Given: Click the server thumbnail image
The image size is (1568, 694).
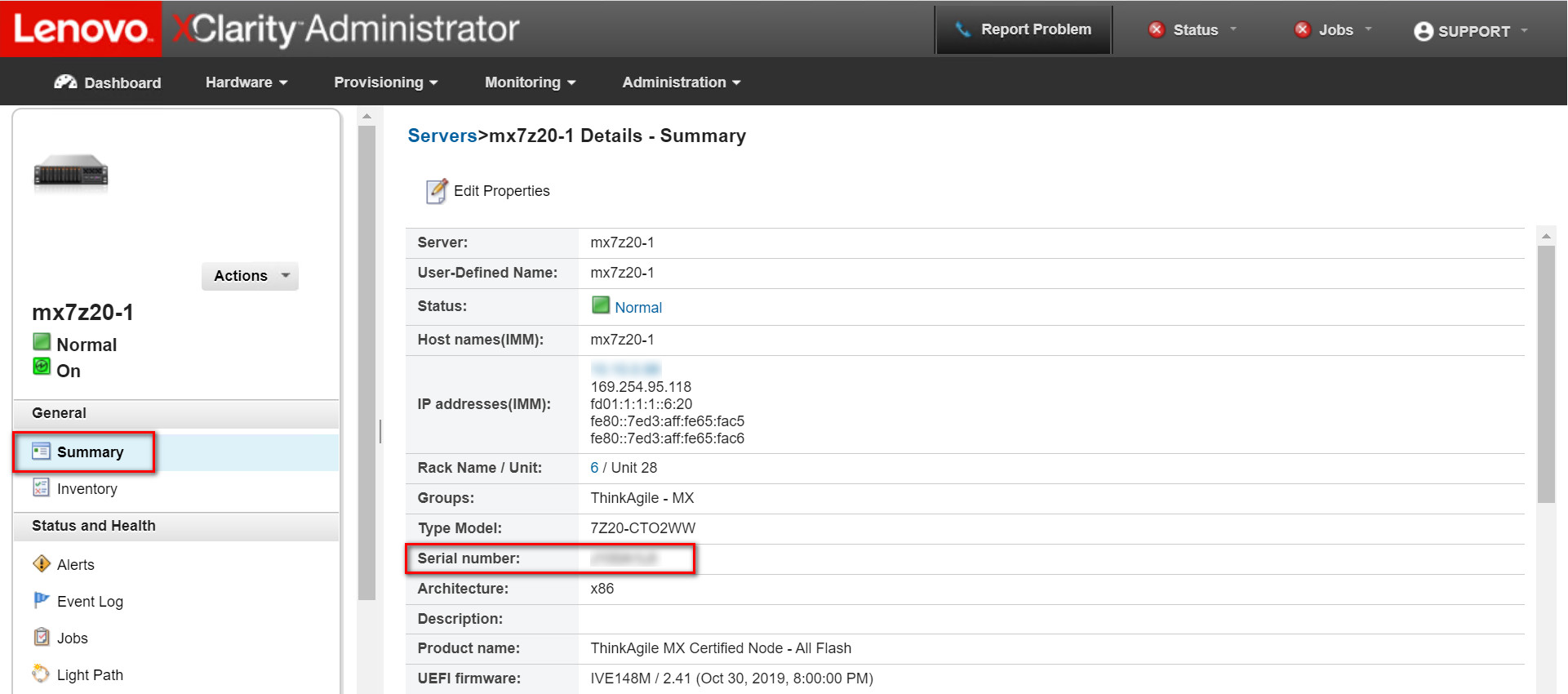Looking at the screenshot, I should (71, 172).
